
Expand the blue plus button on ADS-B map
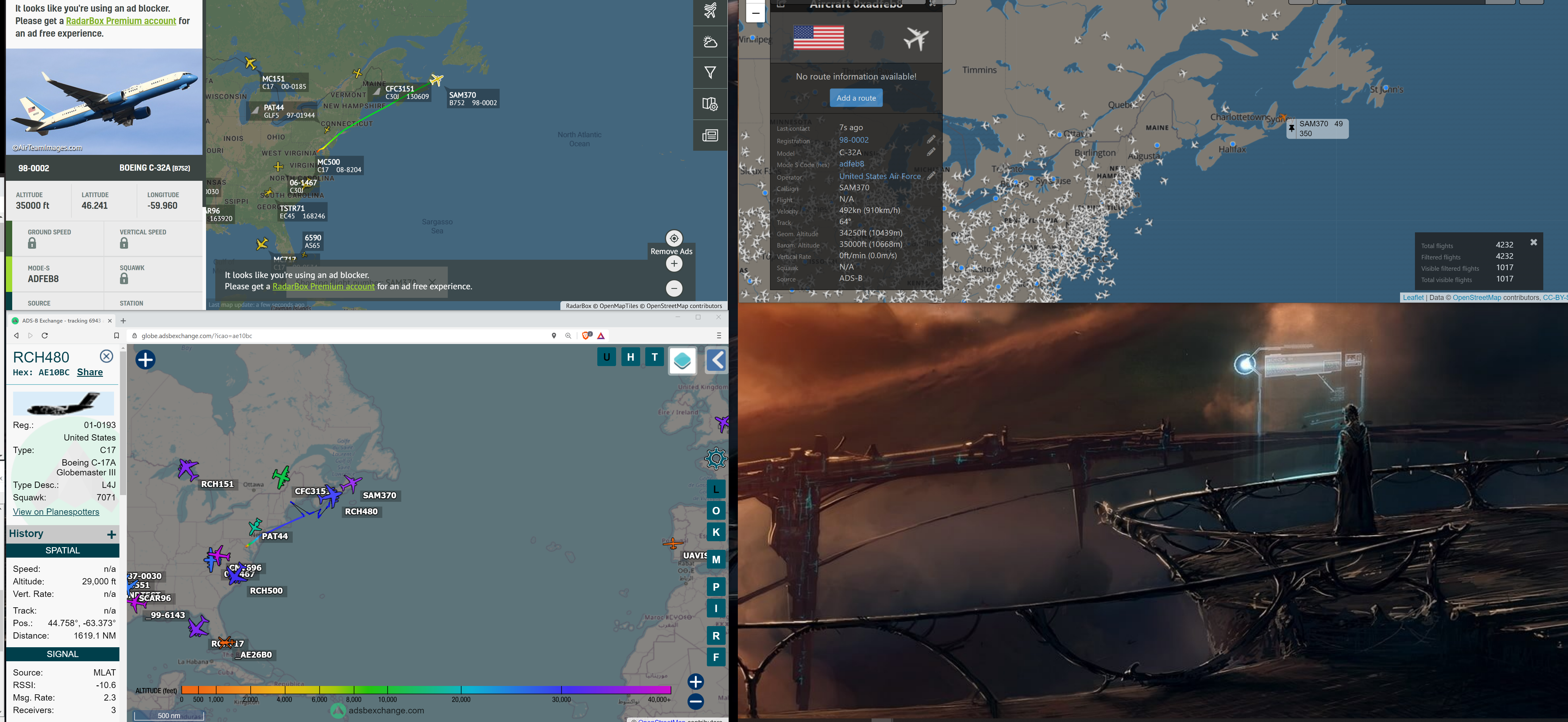click(146, 360)
